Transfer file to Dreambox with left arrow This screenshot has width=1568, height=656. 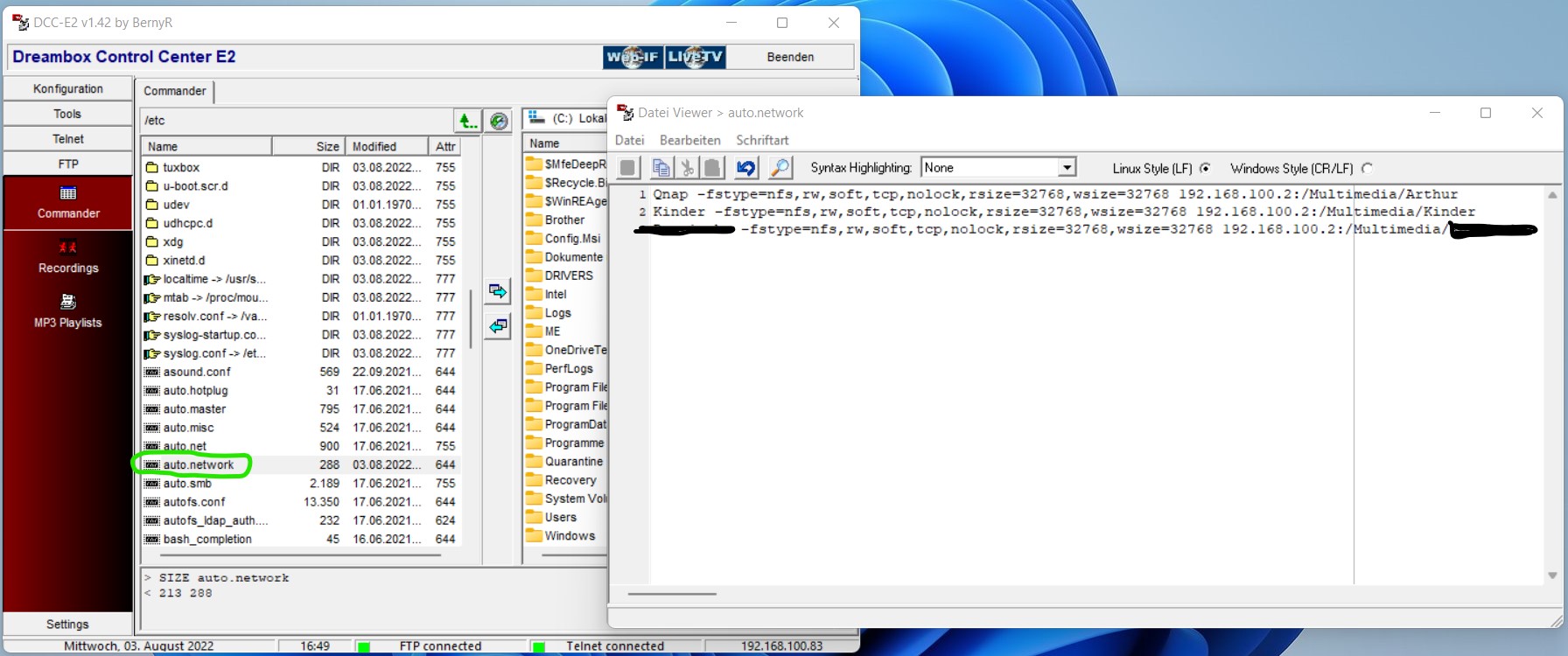point(498,326)
